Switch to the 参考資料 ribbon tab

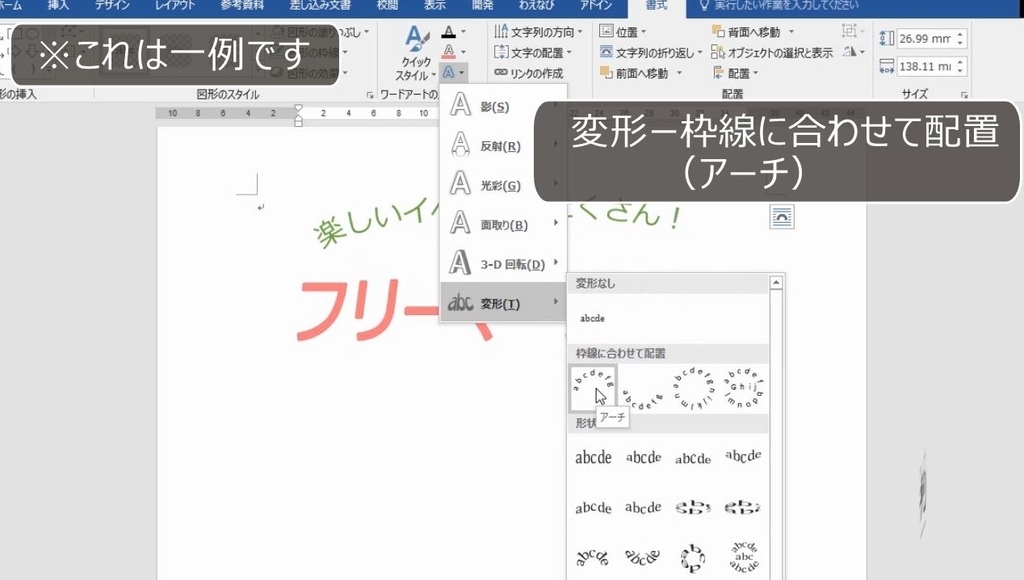pos(242,5)
